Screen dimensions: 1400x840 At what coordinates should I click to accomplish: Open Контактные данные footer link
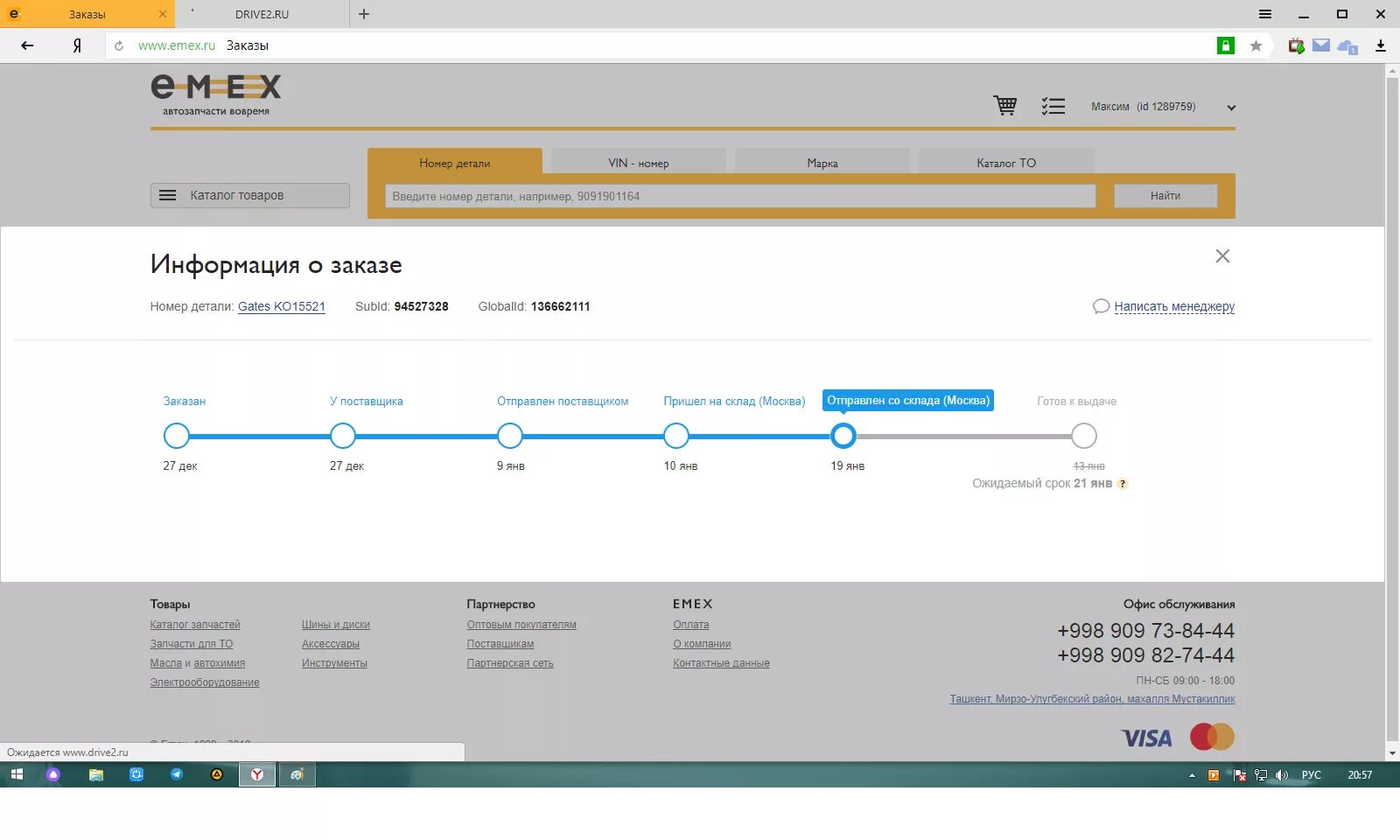pyautogui.click(x=721, y=663)
